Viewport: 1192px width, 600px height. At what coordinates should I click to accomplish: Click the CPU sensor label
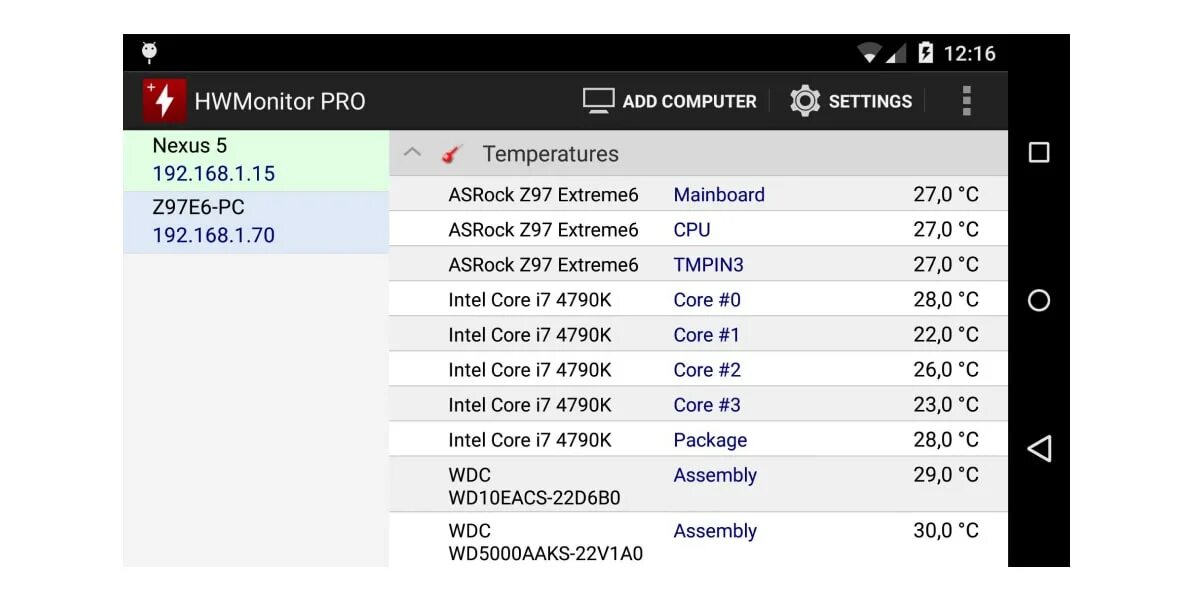[692, 230]
